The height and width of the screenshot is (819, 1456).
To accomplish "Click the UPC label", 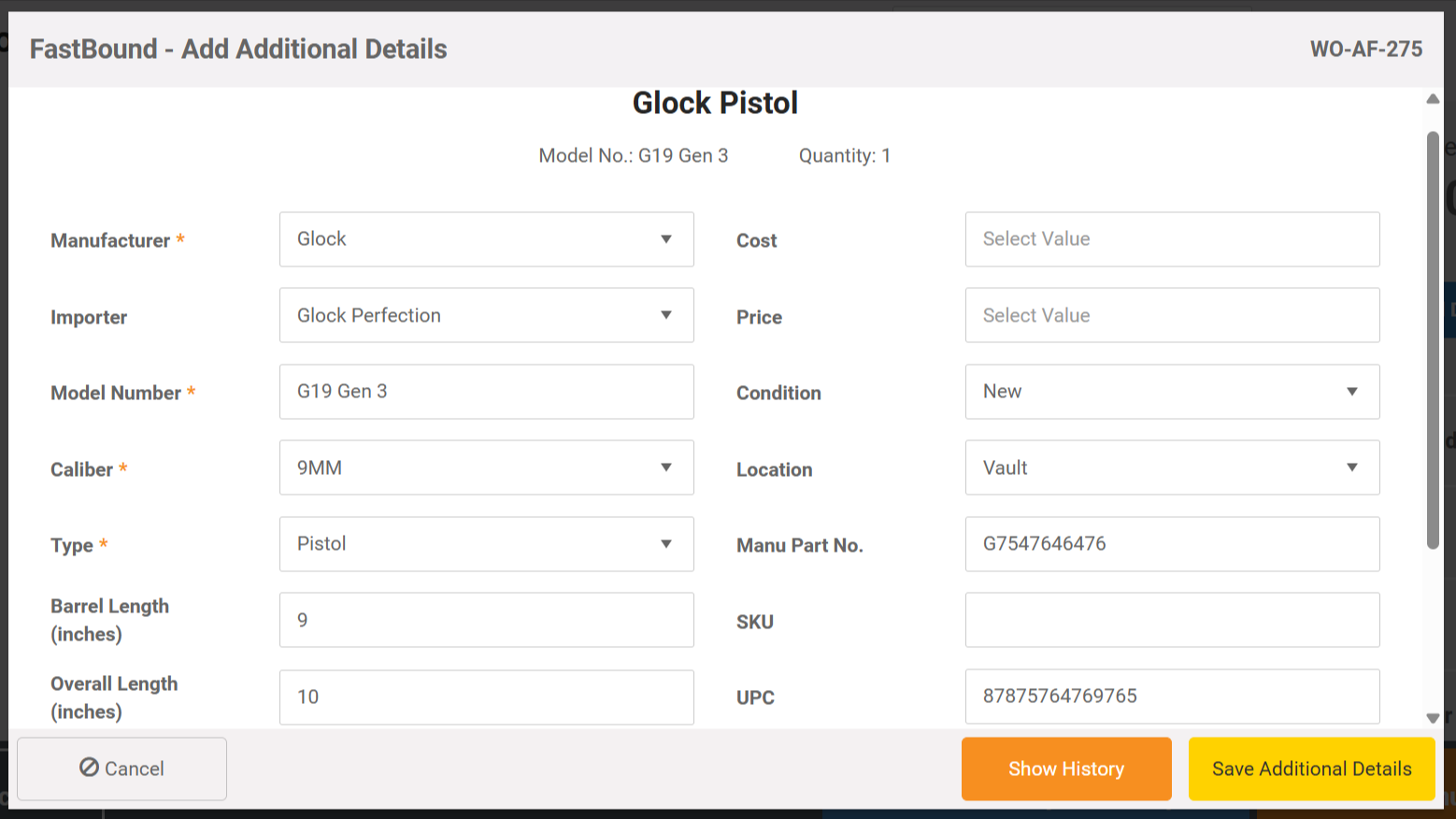I will click(755, 697).
